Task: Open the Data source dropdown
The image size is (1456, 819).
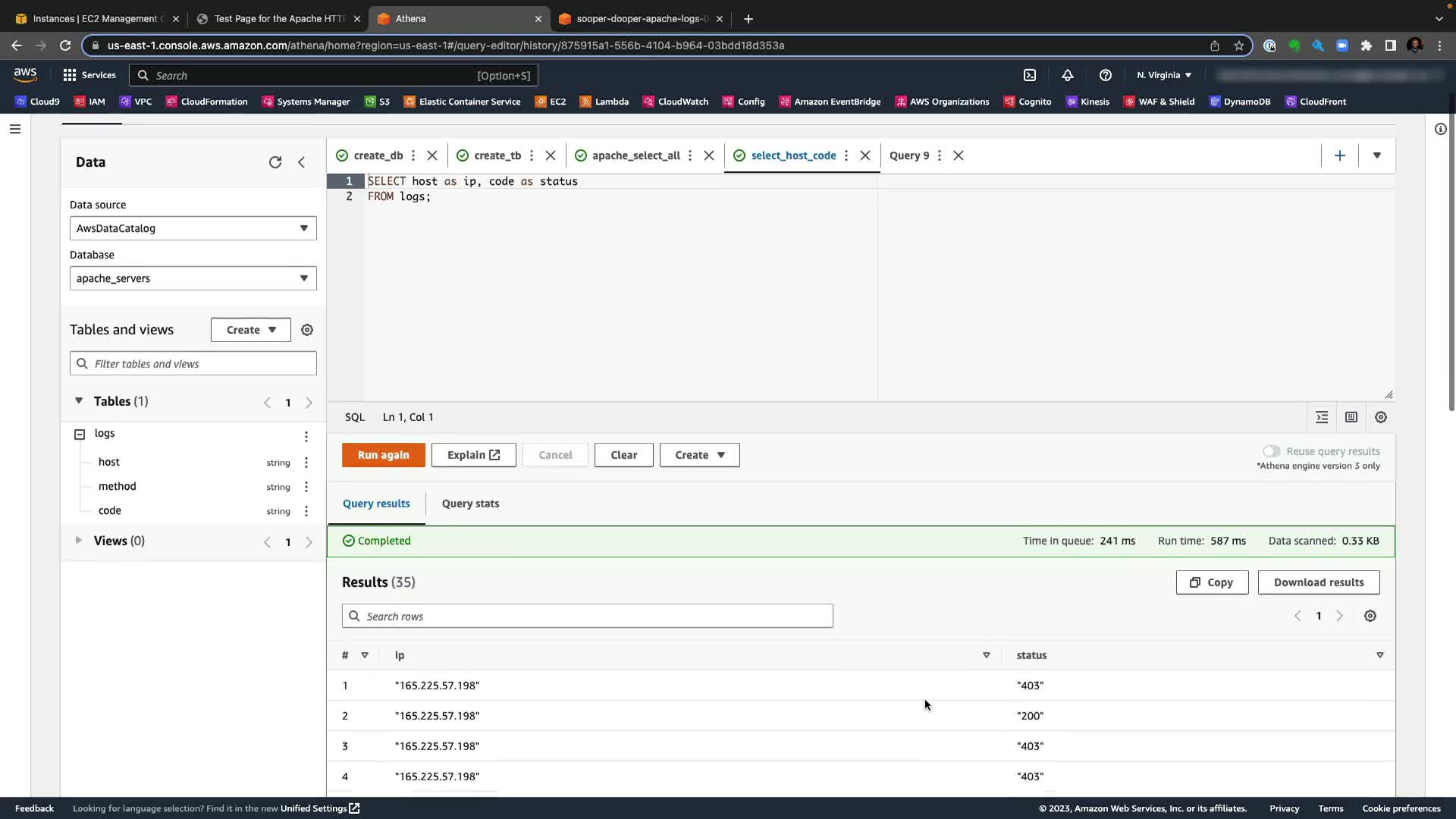Action: [193, 228]
